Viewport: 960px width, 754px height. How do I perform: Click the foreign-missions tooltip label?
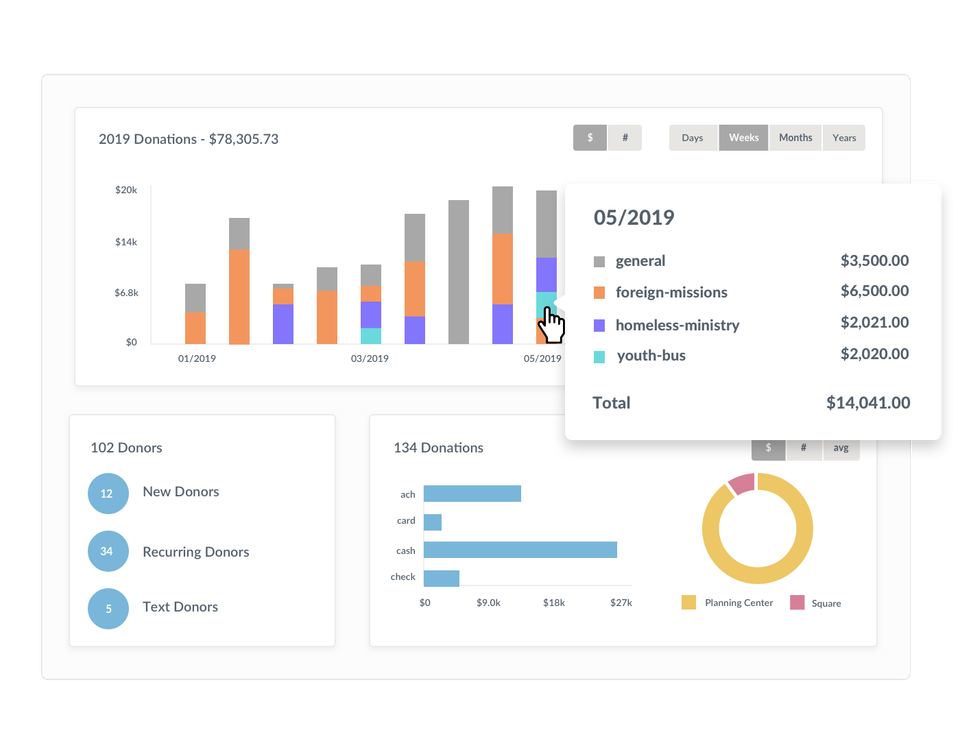[x=672, y=293]
